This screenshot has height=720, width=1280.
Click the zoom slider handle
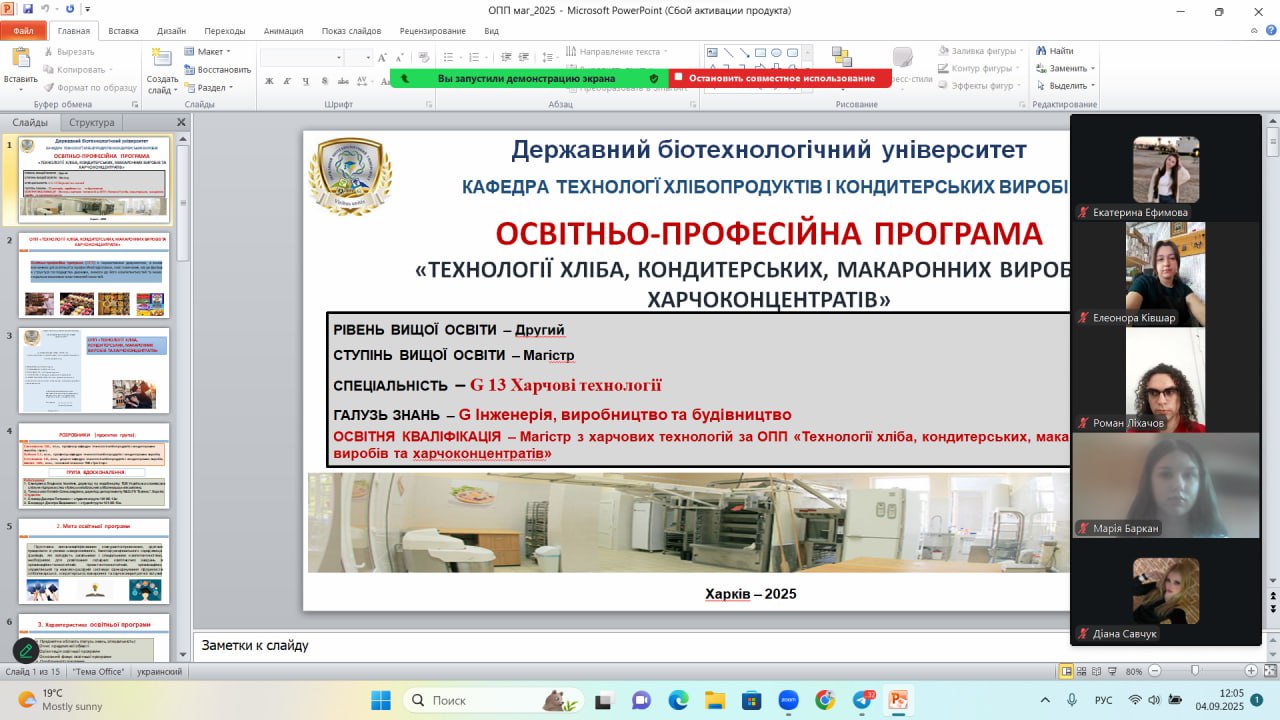coord(1195,671)
